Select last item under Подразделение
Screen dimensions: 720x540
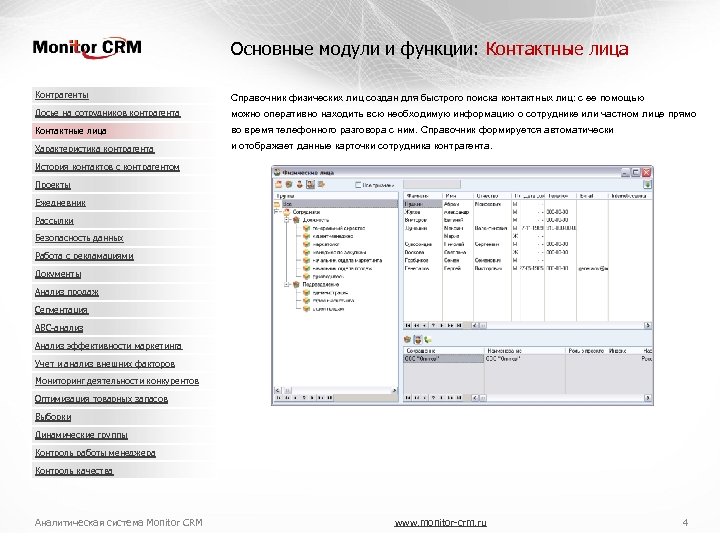pyautogui.click(x=328, y=309)
